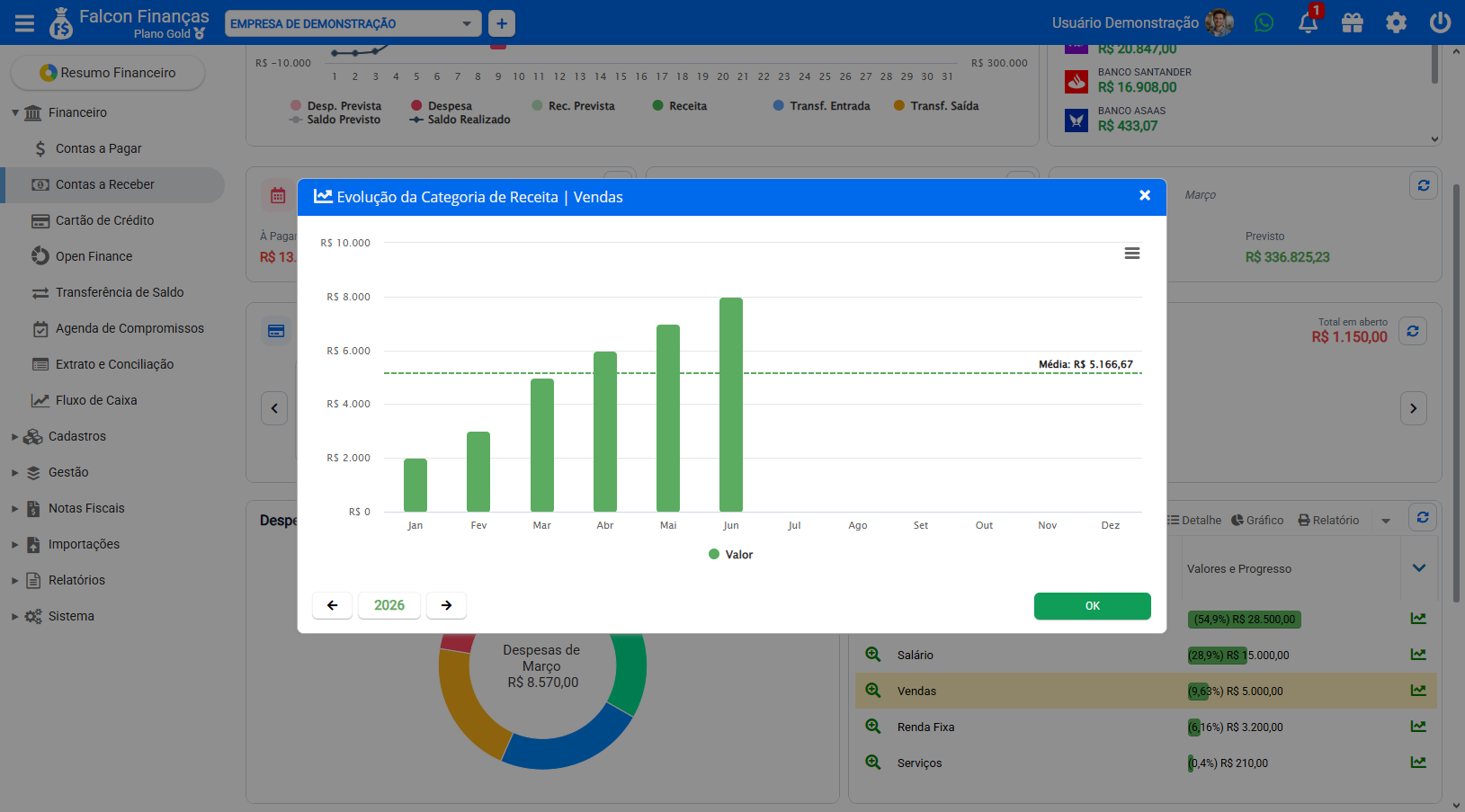
Task: Click the 2026 year button
Action: pyautogui.click(x=389, y=605)
